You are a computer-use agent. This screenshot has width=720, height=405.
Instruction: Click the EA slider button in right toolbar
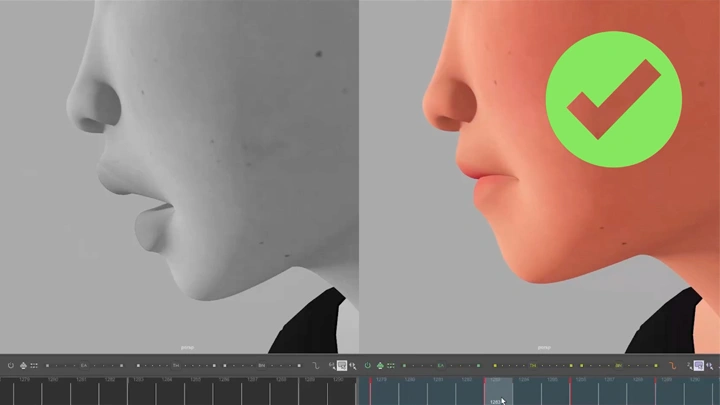440,366
